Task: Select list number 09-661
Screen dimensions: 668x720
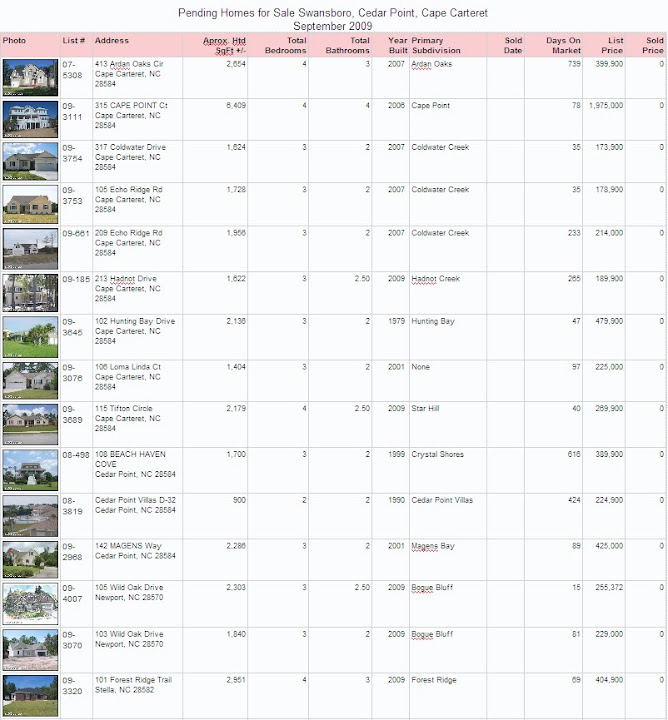Action: click(76, 233)
